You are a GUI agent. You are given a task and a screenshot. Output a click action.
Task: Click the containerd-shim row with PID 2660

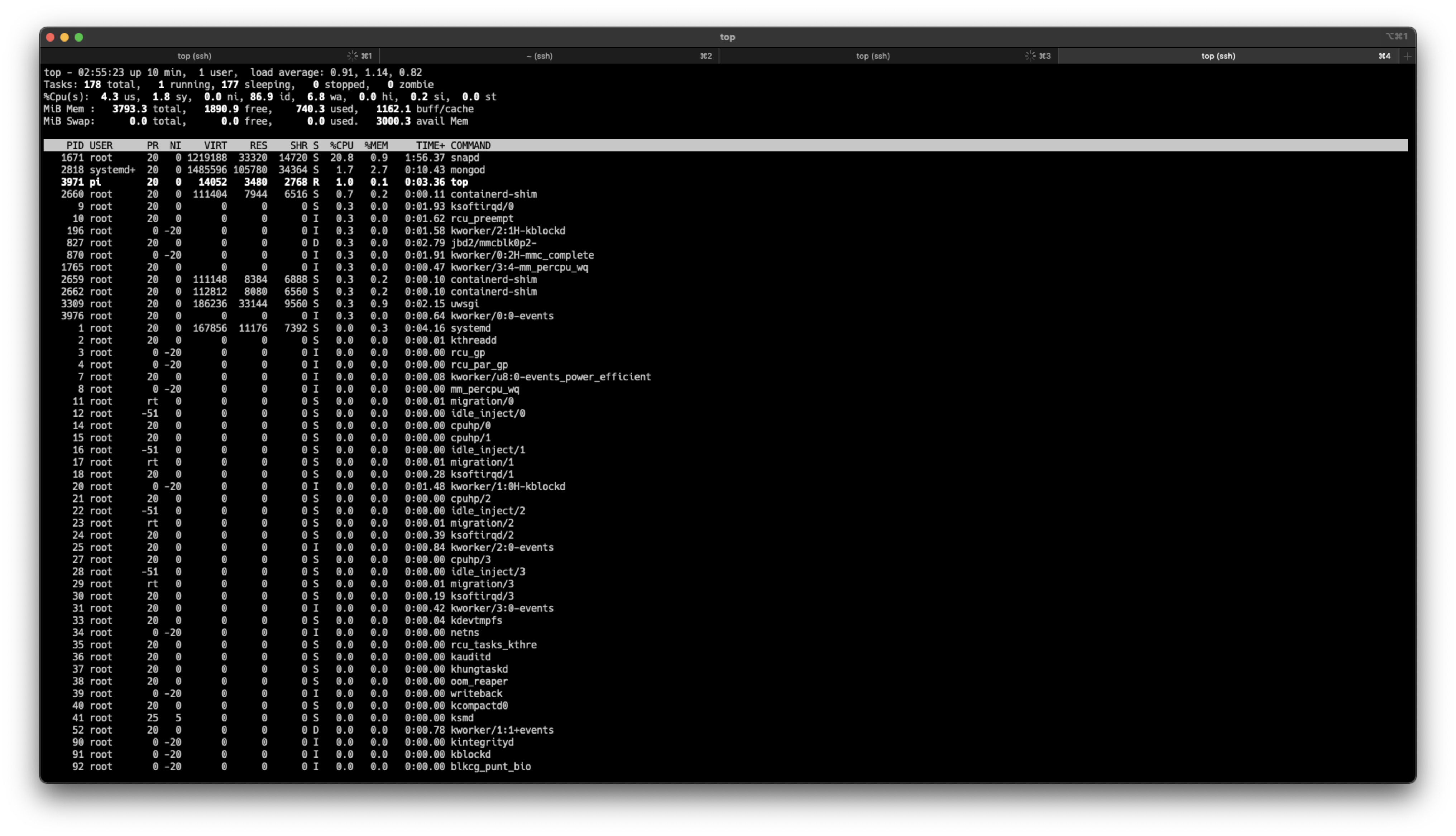coord(726,194)
